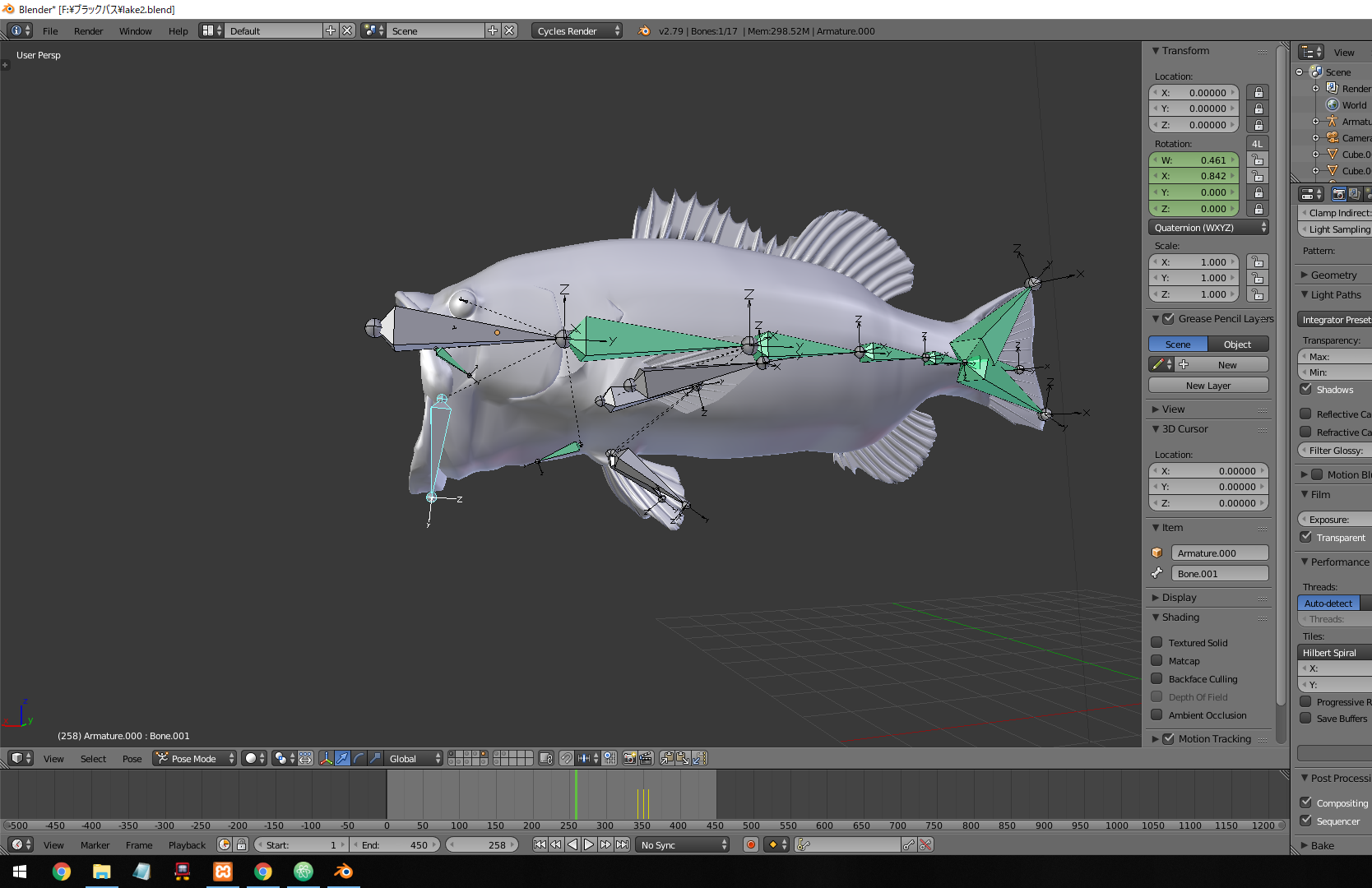Viewport: 1372px width, 888px height.
Task: Enable the Backface Culling checkbox
Action: point(1156,679)
